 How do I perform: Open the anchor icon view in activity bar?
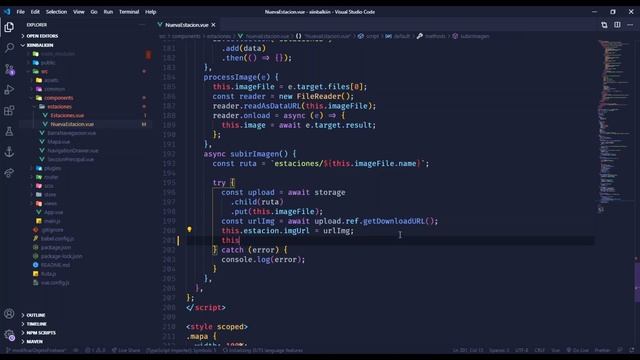pyautogui.click(x=9, y=152)
